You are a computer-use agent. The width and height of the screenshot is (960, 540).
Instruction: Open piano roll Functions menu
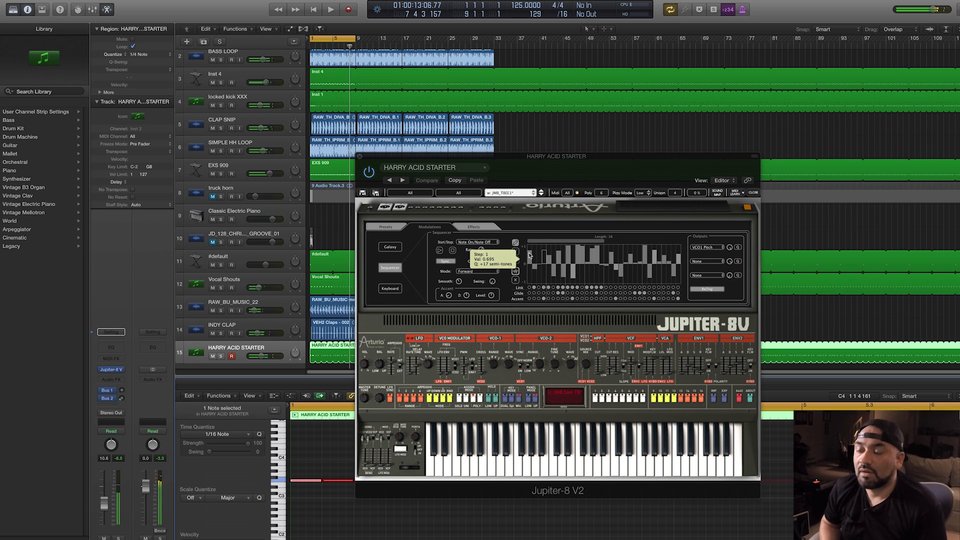pyautogui.click(x=219, y=396)
